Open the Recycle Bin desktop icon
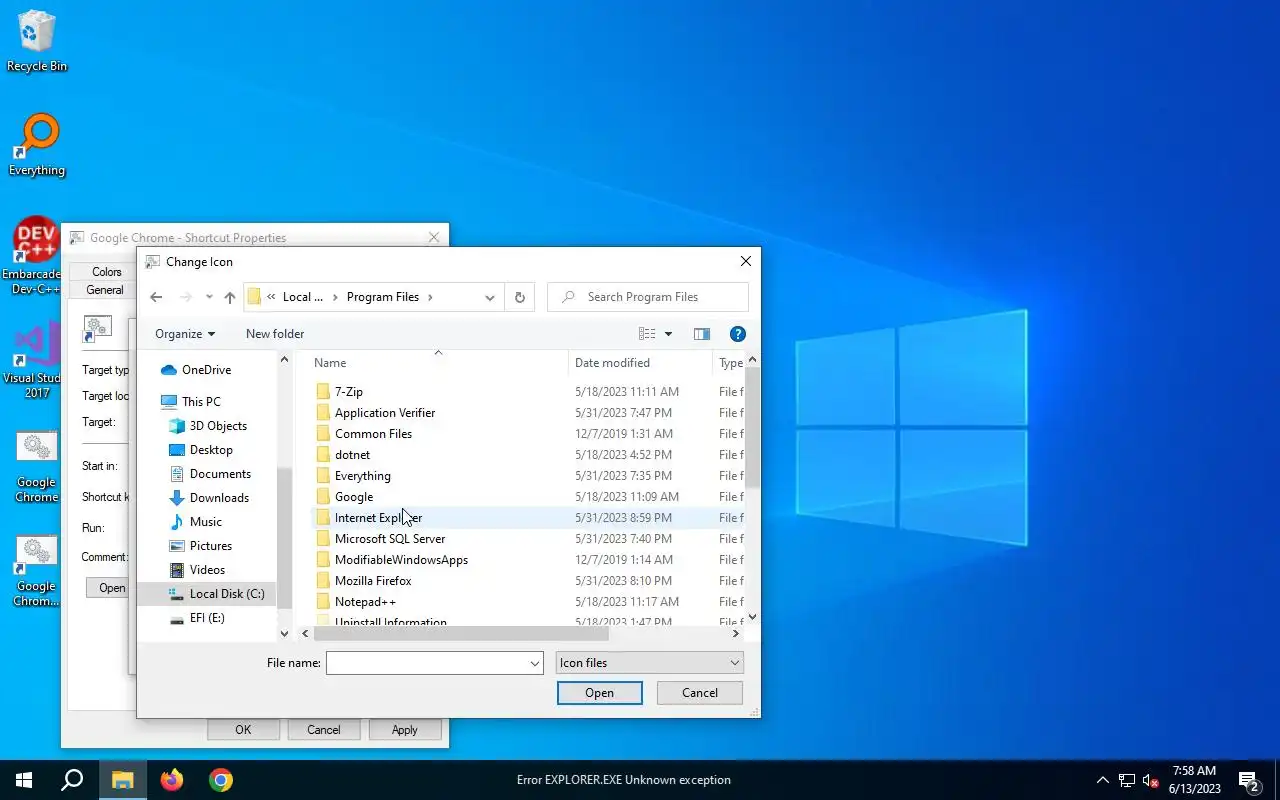 (x=37, y=42)
